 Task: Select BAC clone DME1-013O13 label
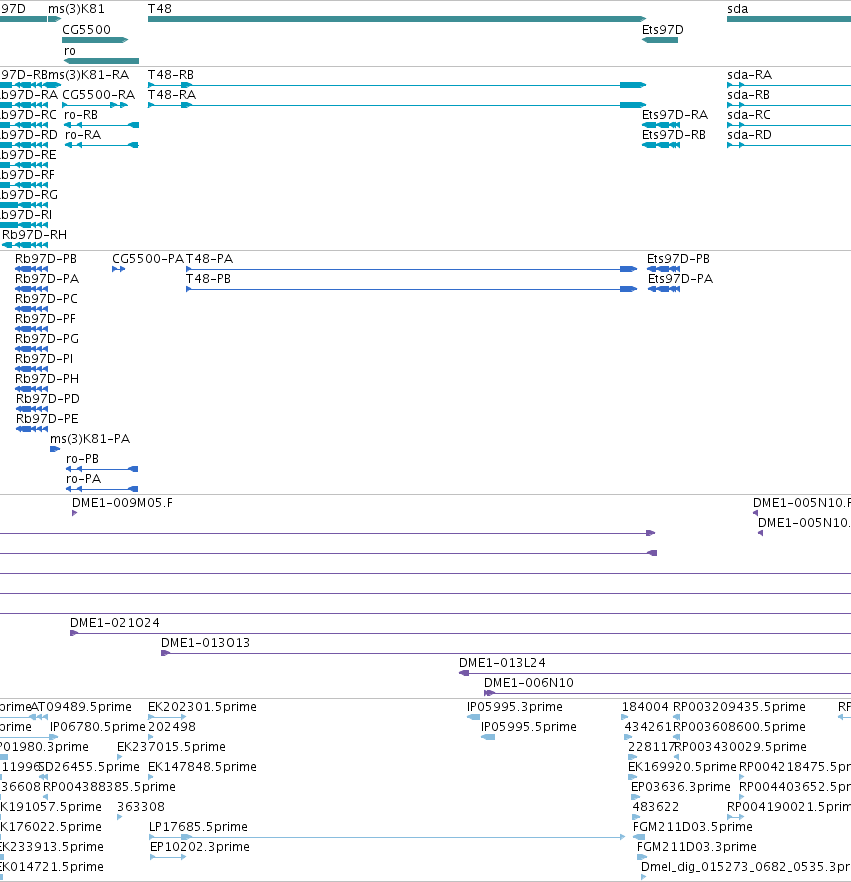click(205, 643)
